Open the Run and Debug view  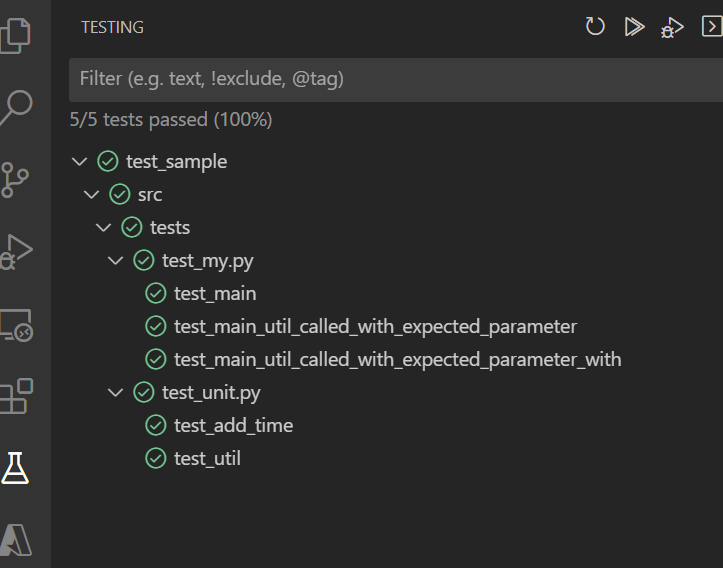point(16,252)
